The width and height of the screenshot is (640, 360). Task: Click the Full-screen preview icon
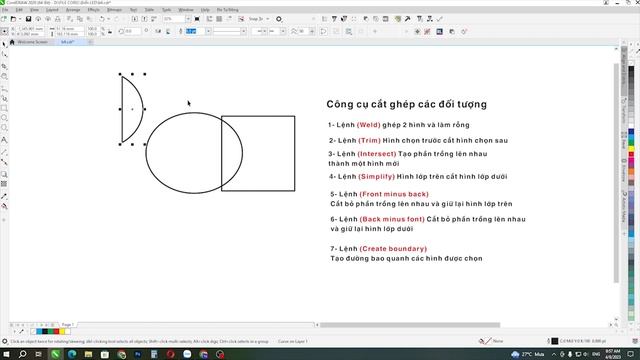197,19
